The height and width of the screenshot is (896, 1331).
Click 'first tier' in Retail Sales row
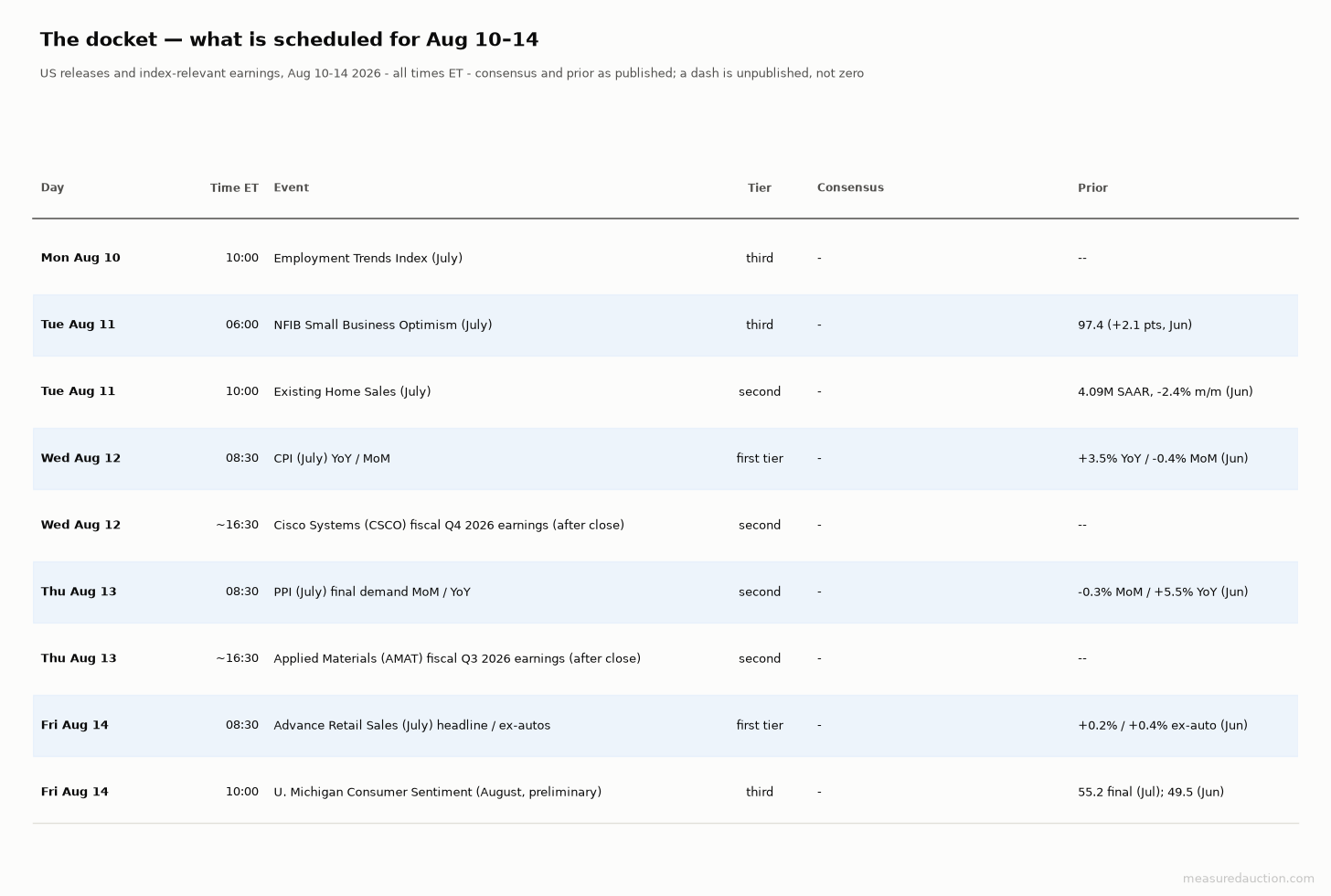pyautogui.click(x=760, y=725)
